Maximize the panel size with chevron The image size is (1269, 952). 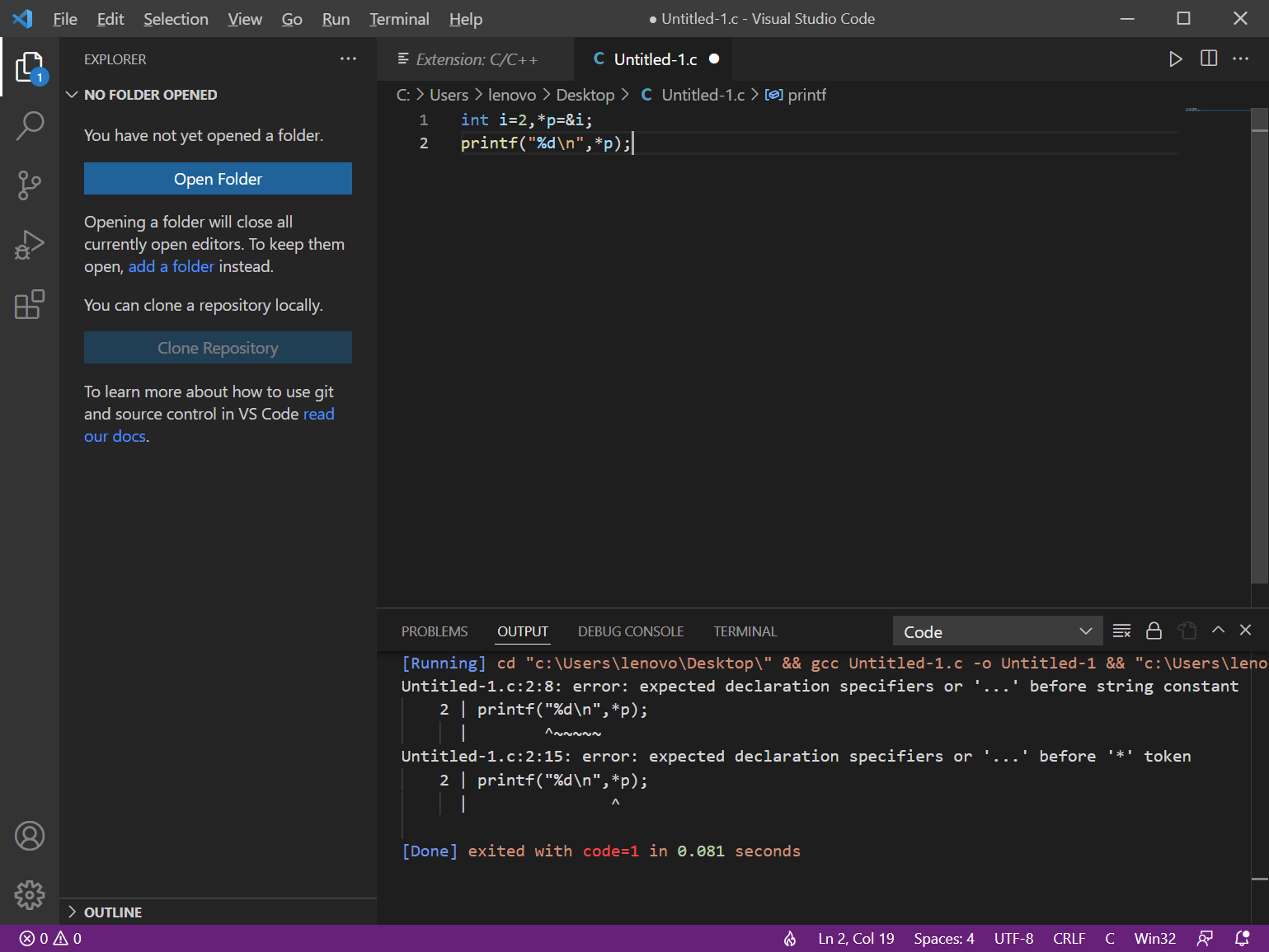click(x=1218, y=630)
